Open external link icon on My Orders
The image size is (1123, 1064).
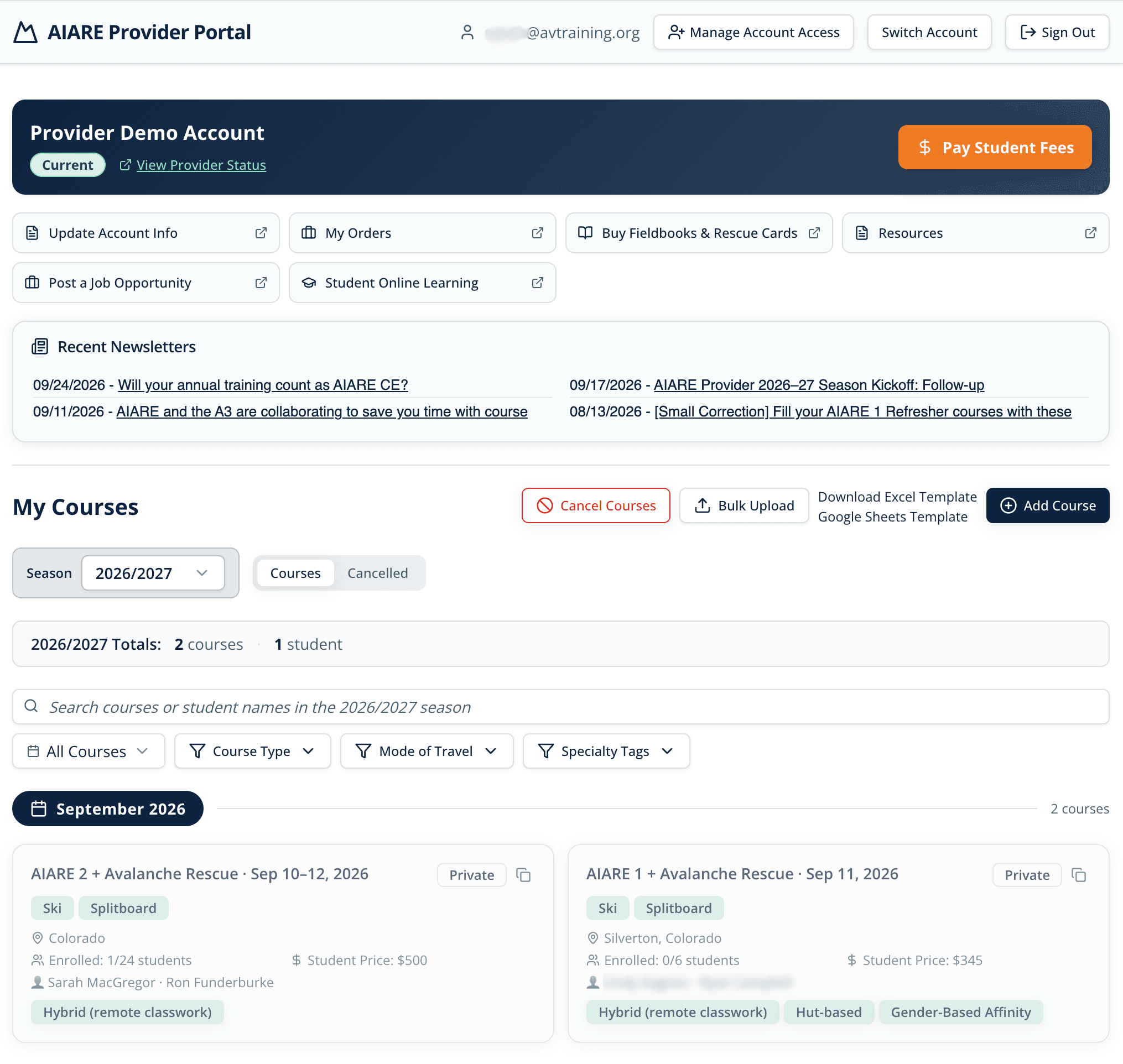pyautogui.click(x=537, y=233)
